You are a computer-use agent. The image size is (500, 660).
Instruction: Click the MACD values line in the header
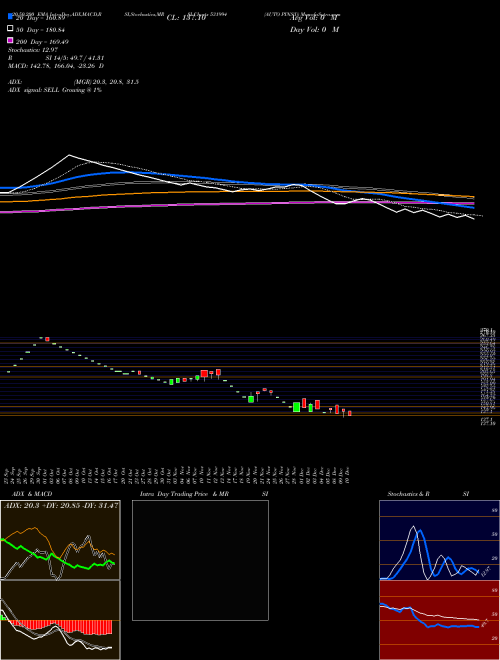tap(56, 66)
